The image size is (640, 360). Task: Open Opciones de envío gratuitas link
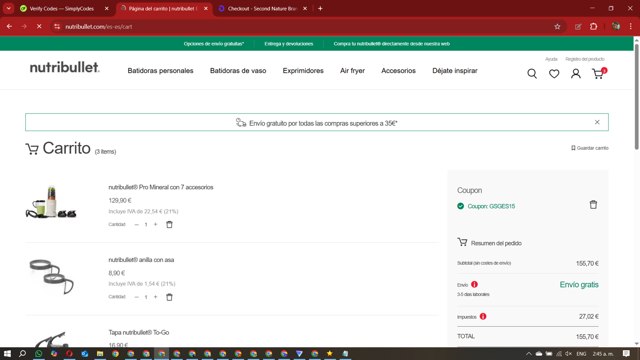[x=213, y=44]
